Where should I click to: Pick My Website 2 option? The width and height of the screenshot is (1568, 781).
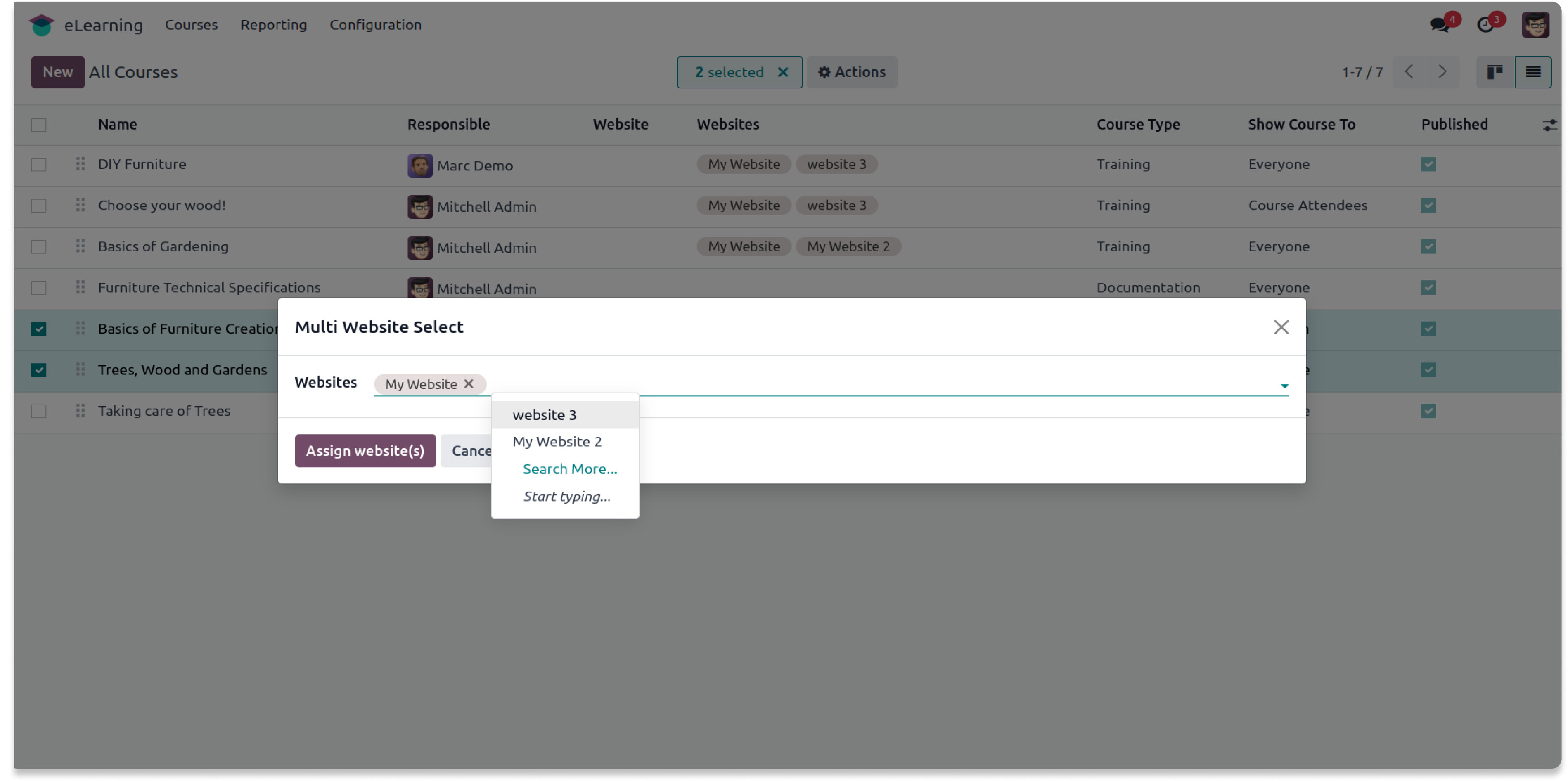557,441
